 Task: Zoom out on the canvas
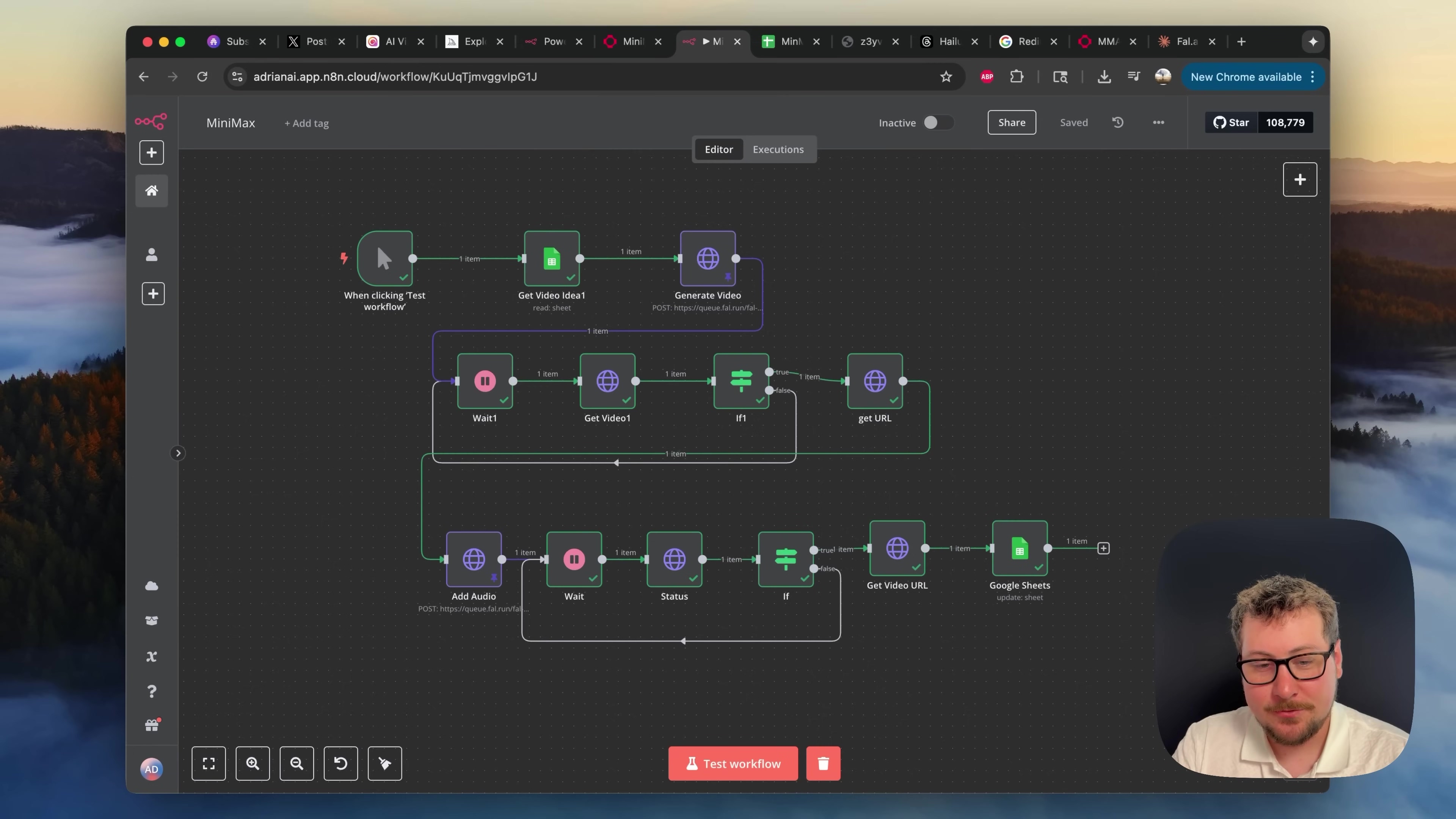pyautogui.click(x=297, y=764)
